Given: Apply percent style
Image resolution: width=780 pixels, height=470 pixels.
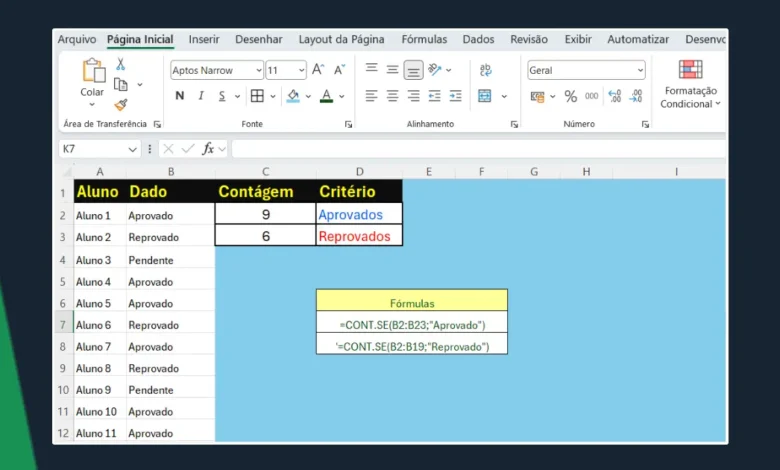Looking at the screenshot, I should [571, 96].
